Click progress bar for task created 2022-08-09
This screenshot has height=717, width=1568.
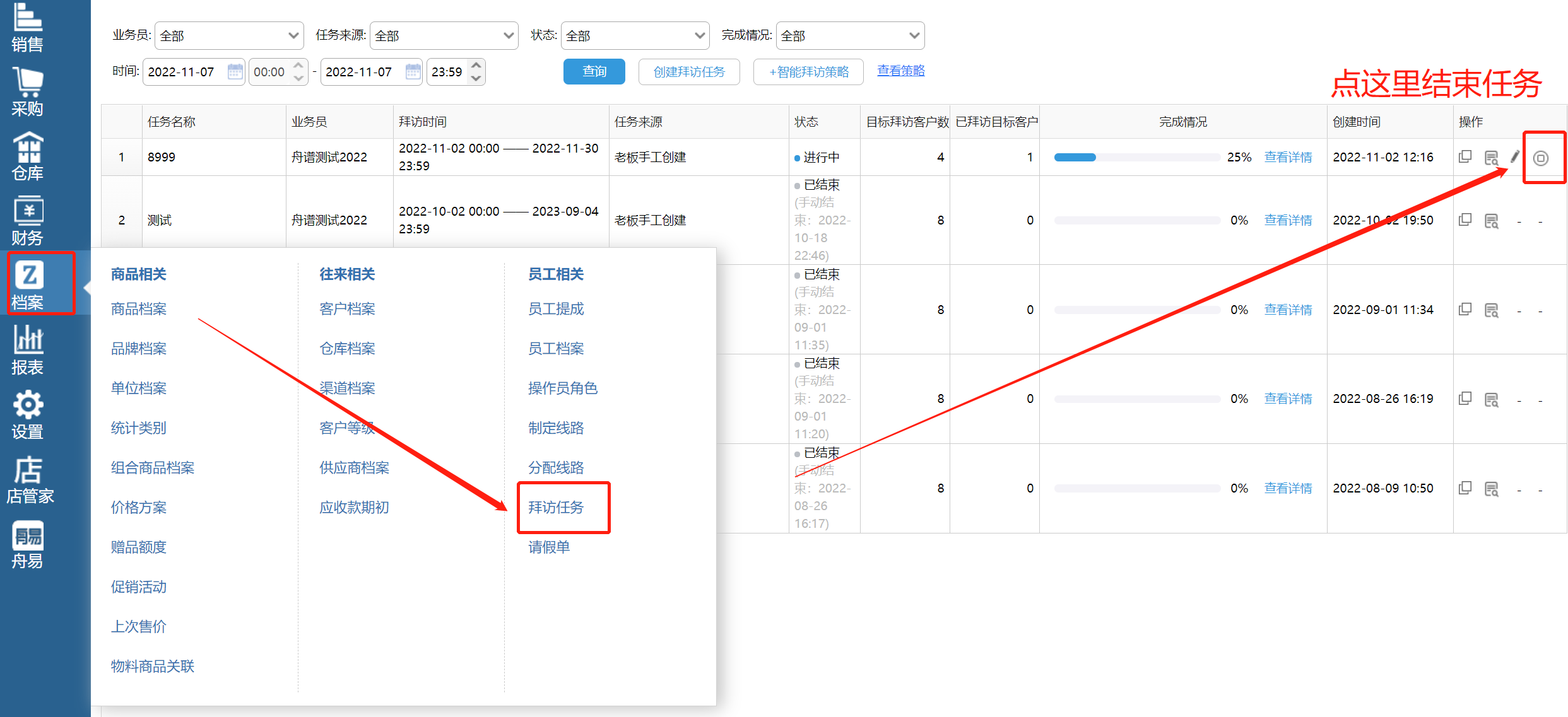1137,489
